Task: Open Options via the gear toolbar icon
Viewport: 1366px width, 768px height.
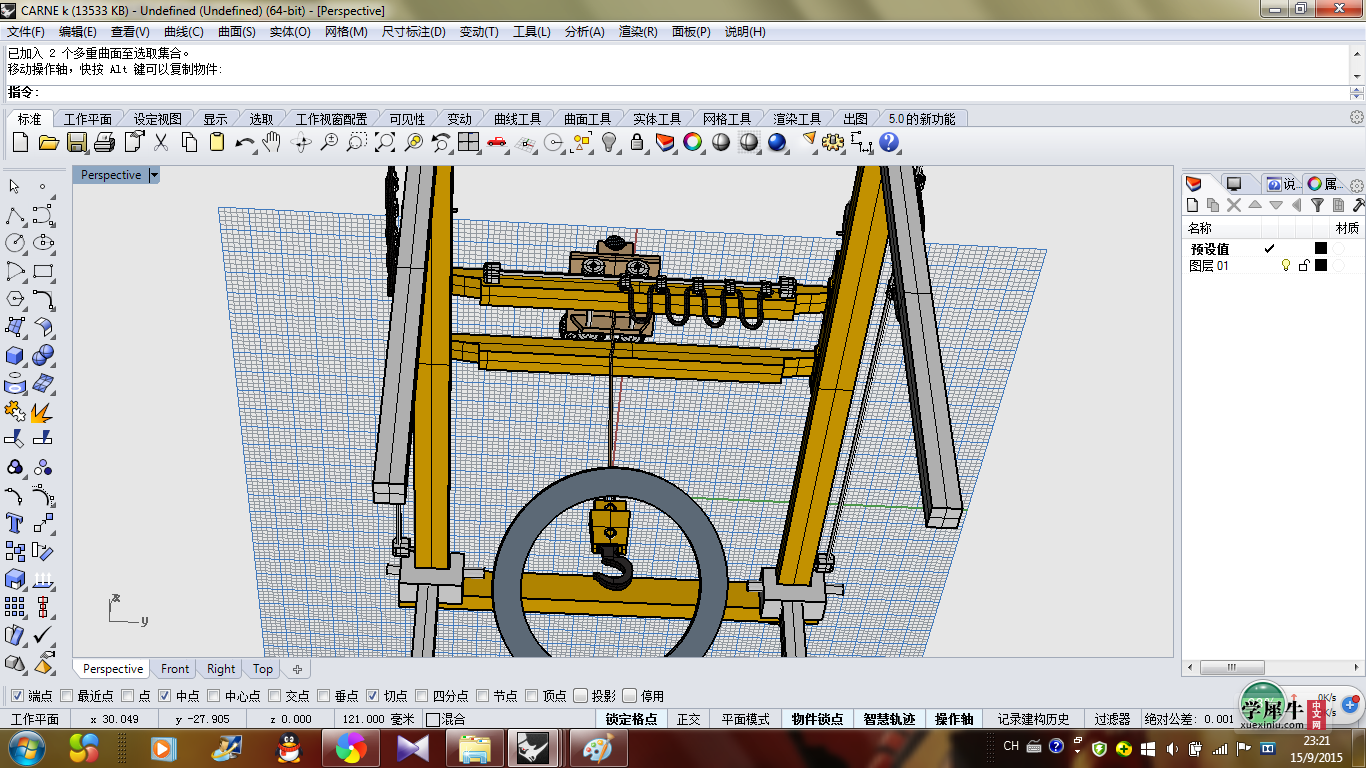Action: click(833, 143)
